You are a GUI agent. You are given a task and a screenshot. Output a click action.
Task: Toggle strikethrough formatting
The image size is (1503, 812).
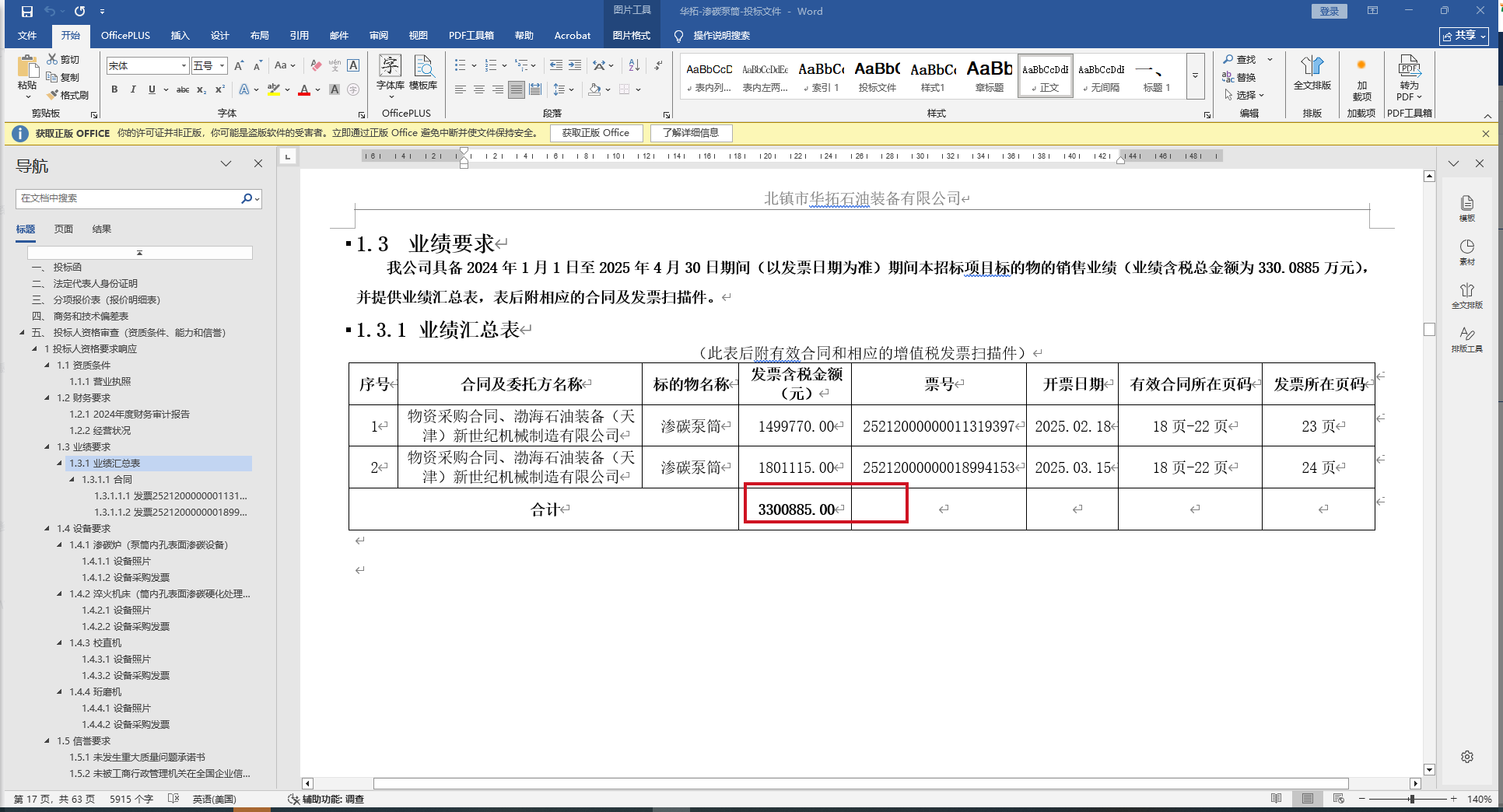click(183, 89)
